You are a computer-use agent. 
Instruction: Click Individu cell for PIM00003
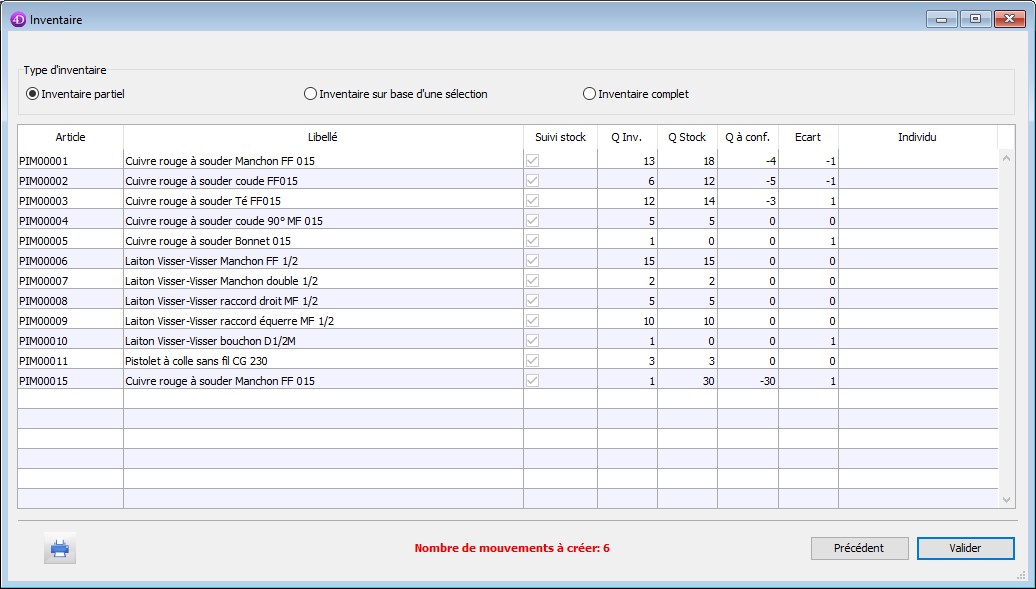917,201
